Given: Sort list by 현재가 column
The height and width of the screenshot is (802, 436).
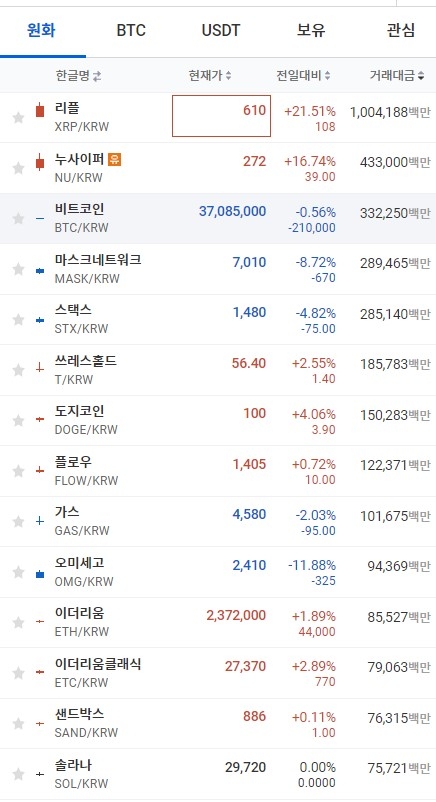Looking at the screenshot, I should click(210, 76).
